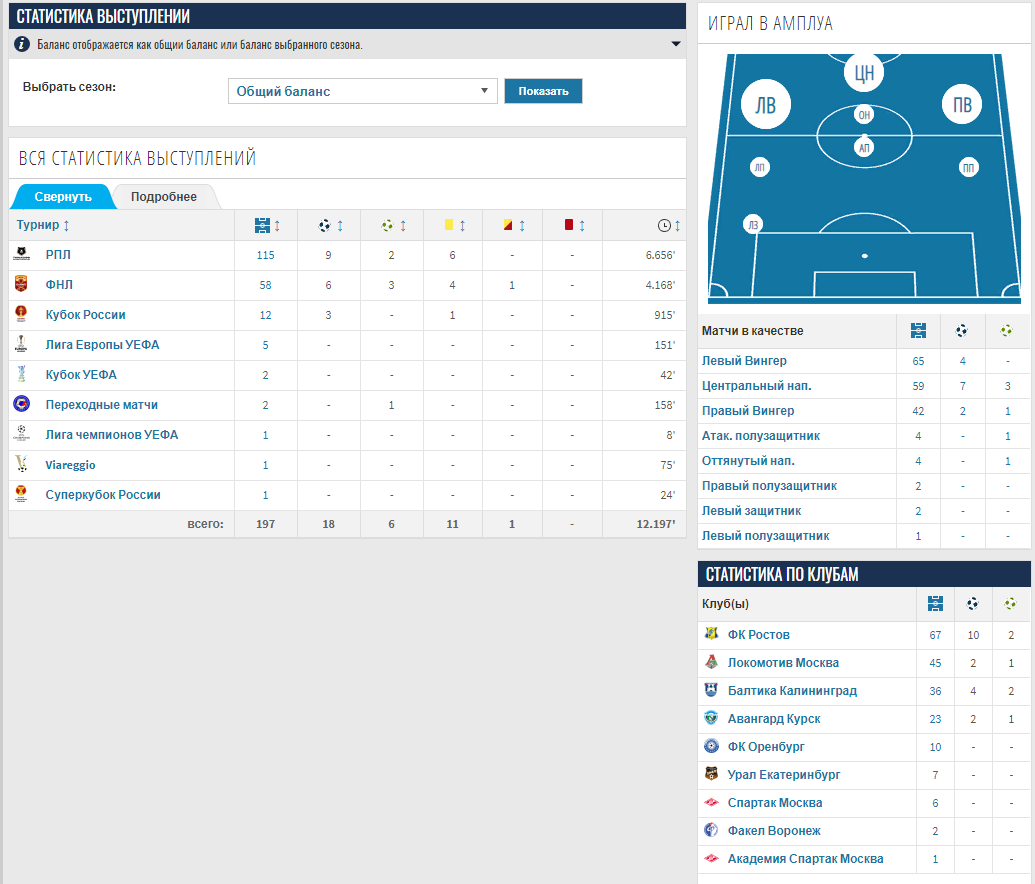This screenshot has height=884, width=1035.
Task: Sort tournaments by Турнир column header
Action: point(43,226)
